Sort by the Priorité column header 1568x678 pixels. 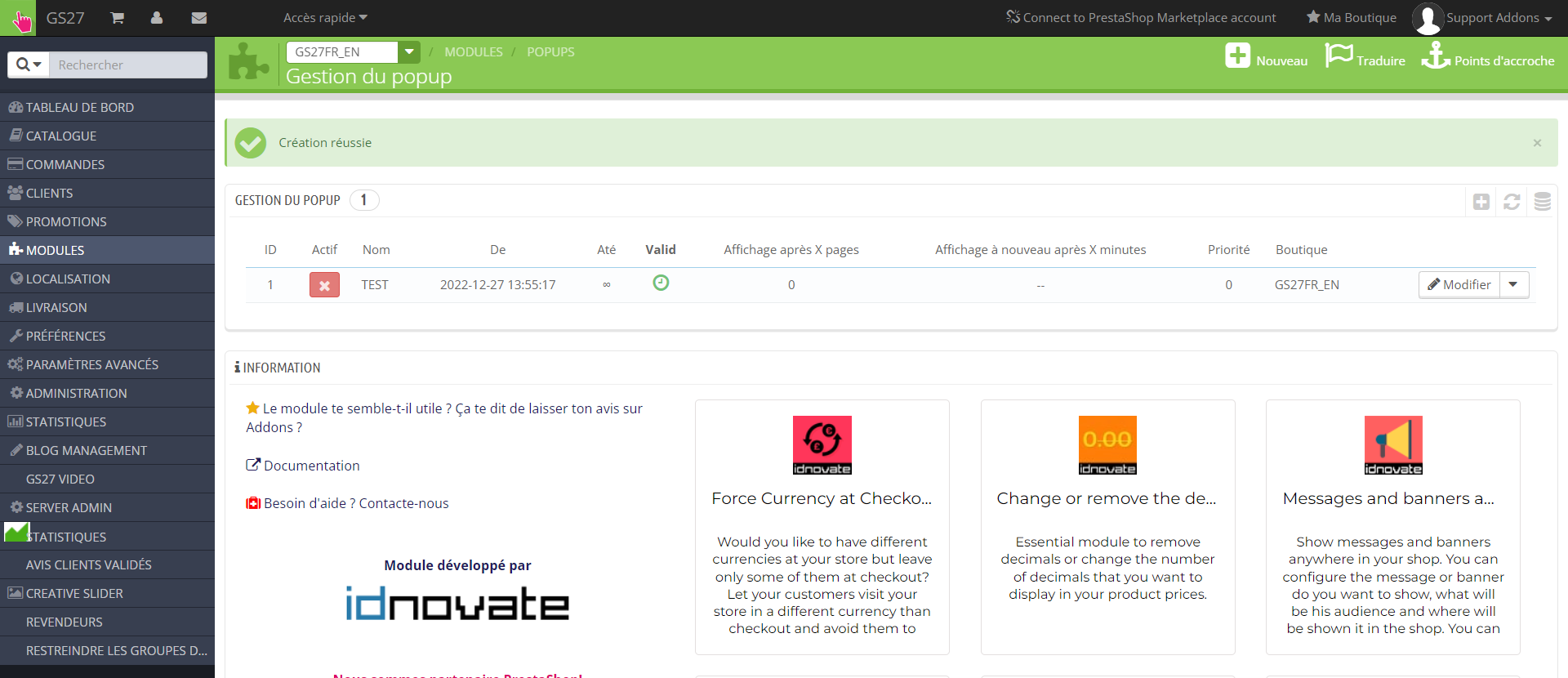1229,250
